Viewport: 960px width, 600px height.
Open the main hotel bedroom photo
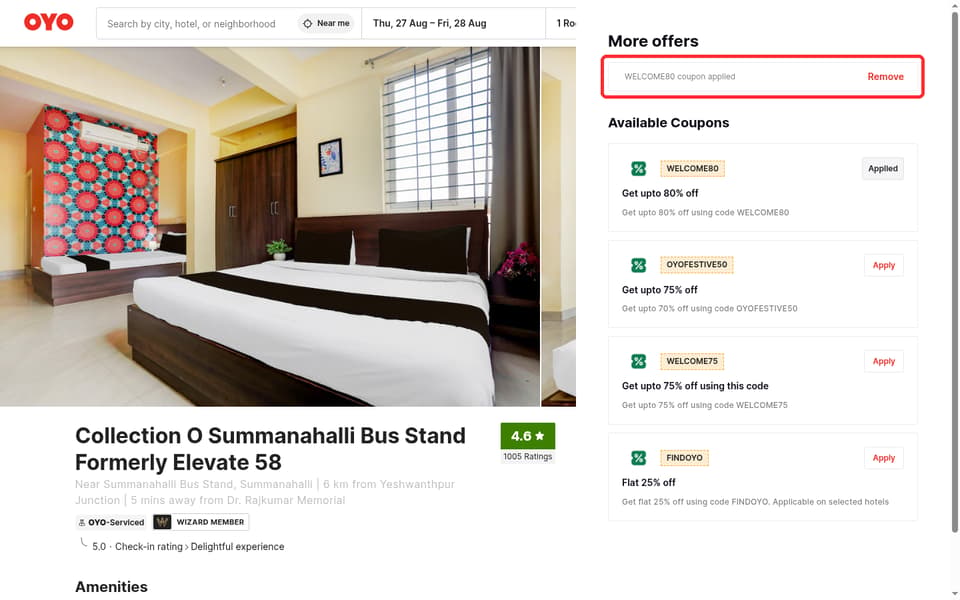[x=270, y=227]
